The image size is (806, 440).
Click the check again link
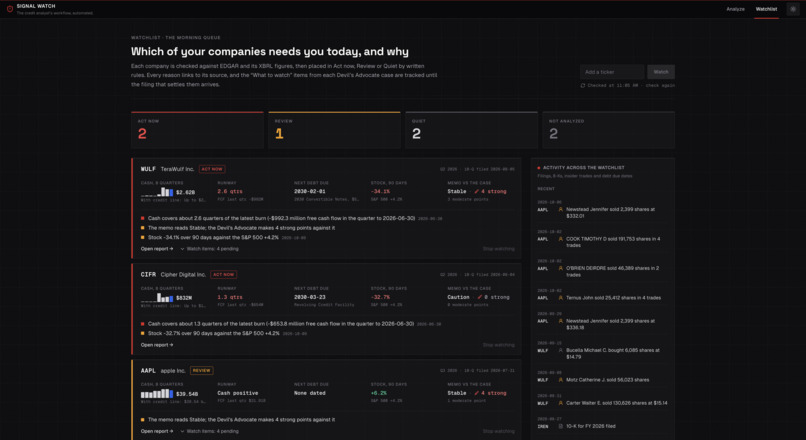(x=661, y=86)
